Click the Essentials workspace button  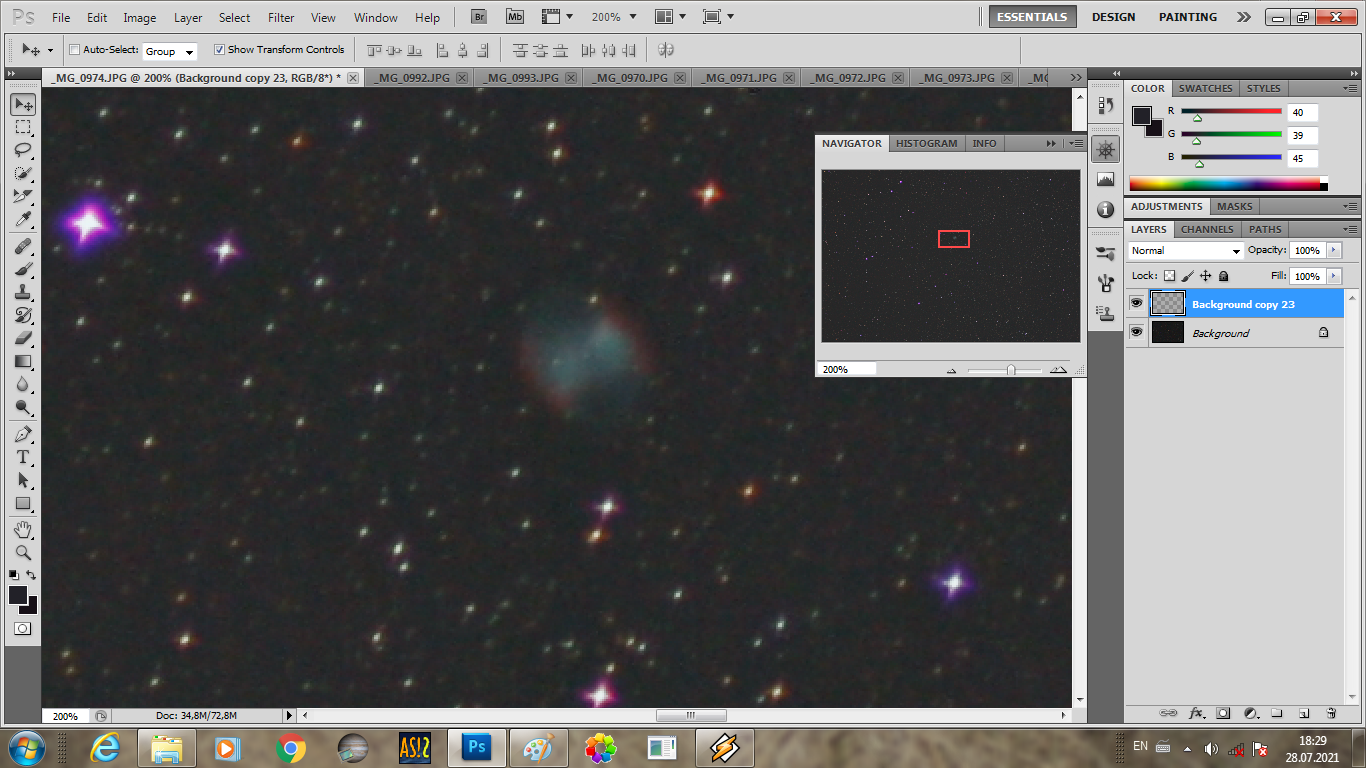coord(1033,17)
